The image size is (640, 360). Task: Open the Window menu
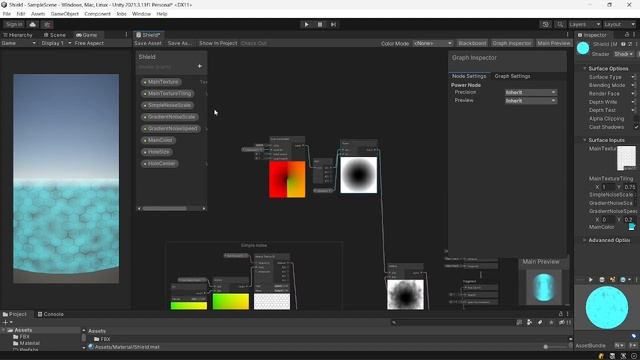[x=141, y=14]
